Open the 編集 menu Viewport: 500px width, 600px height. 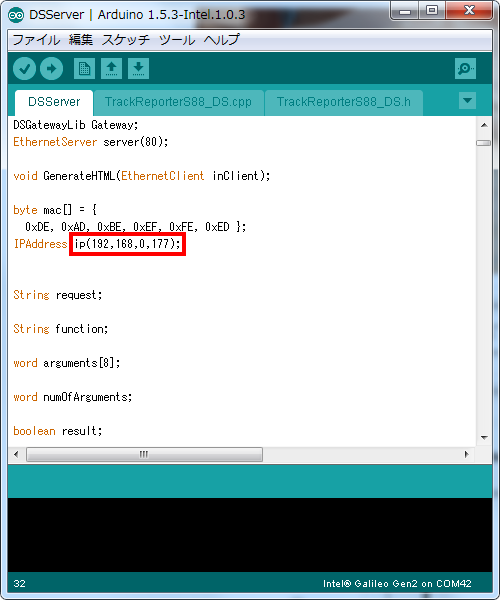point(81,40)
